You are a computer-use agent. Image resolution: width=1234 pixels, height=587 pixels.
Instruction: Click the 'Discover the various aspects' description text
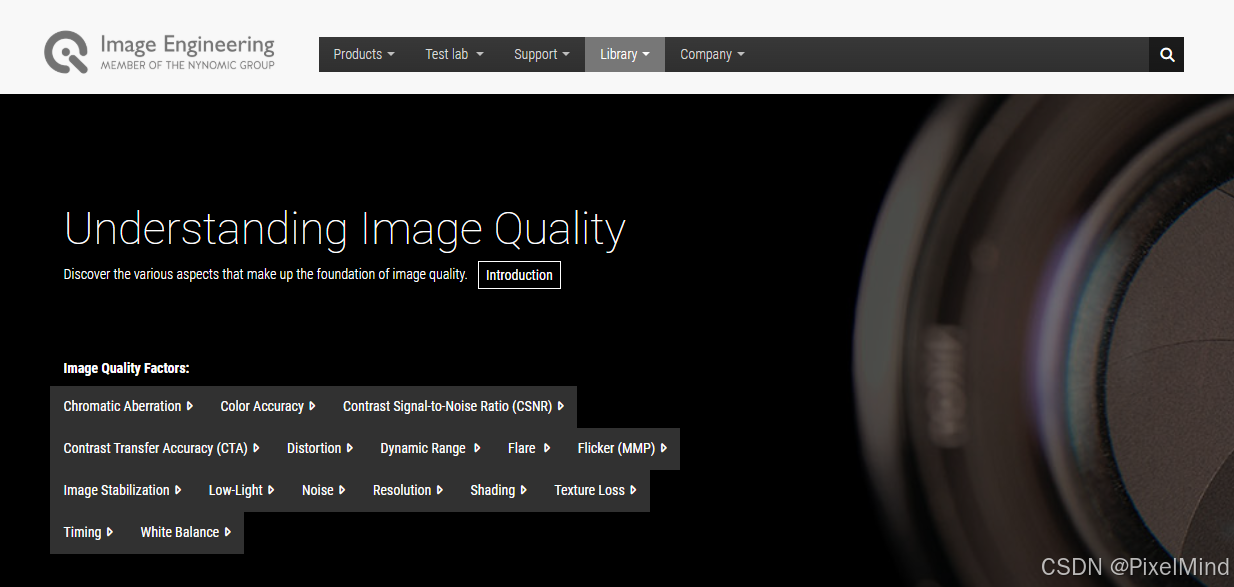coord(265,274)
